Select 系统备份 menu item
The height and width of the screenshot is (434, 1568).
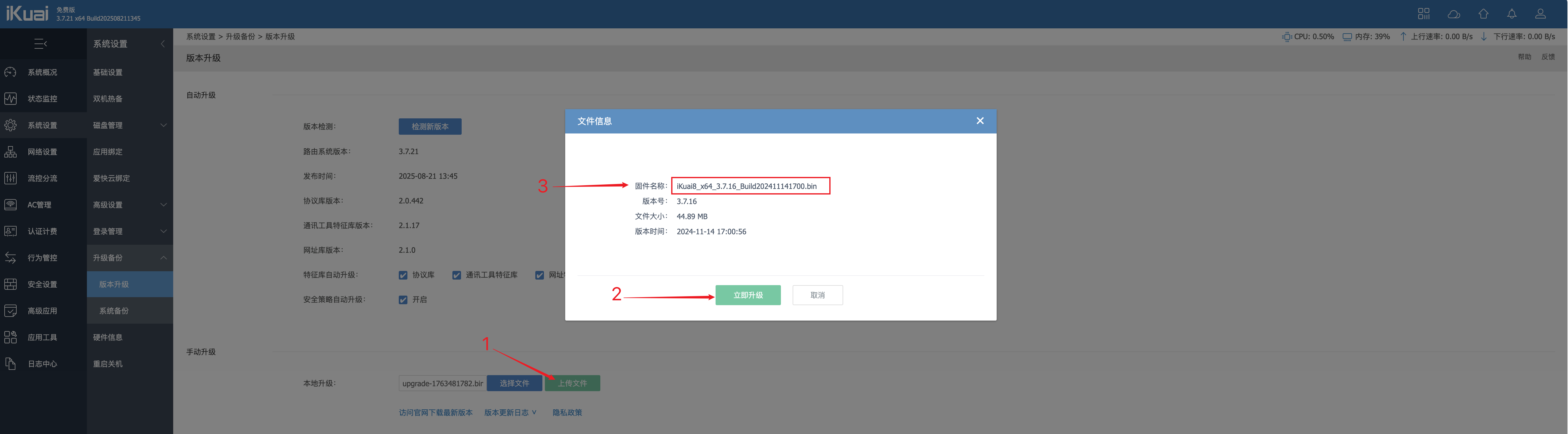pyautogui.click(x=114, y=310)
